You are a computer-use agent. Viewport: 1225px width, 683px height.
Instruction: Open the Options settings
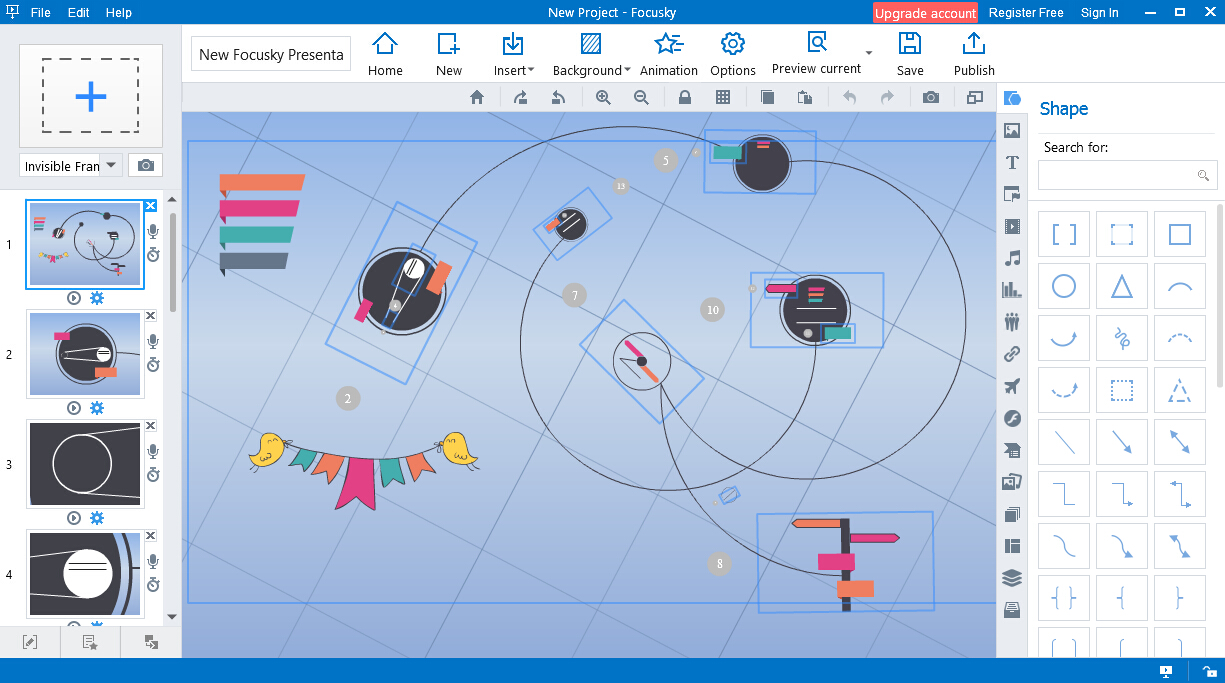click(733, 54)
